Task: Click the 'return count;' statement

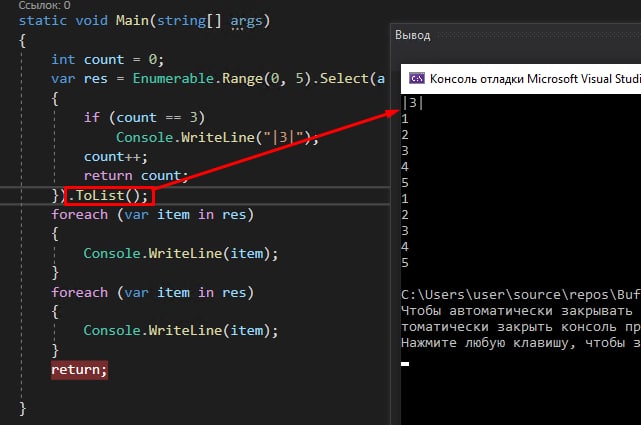Action: (x=136, y=176)
